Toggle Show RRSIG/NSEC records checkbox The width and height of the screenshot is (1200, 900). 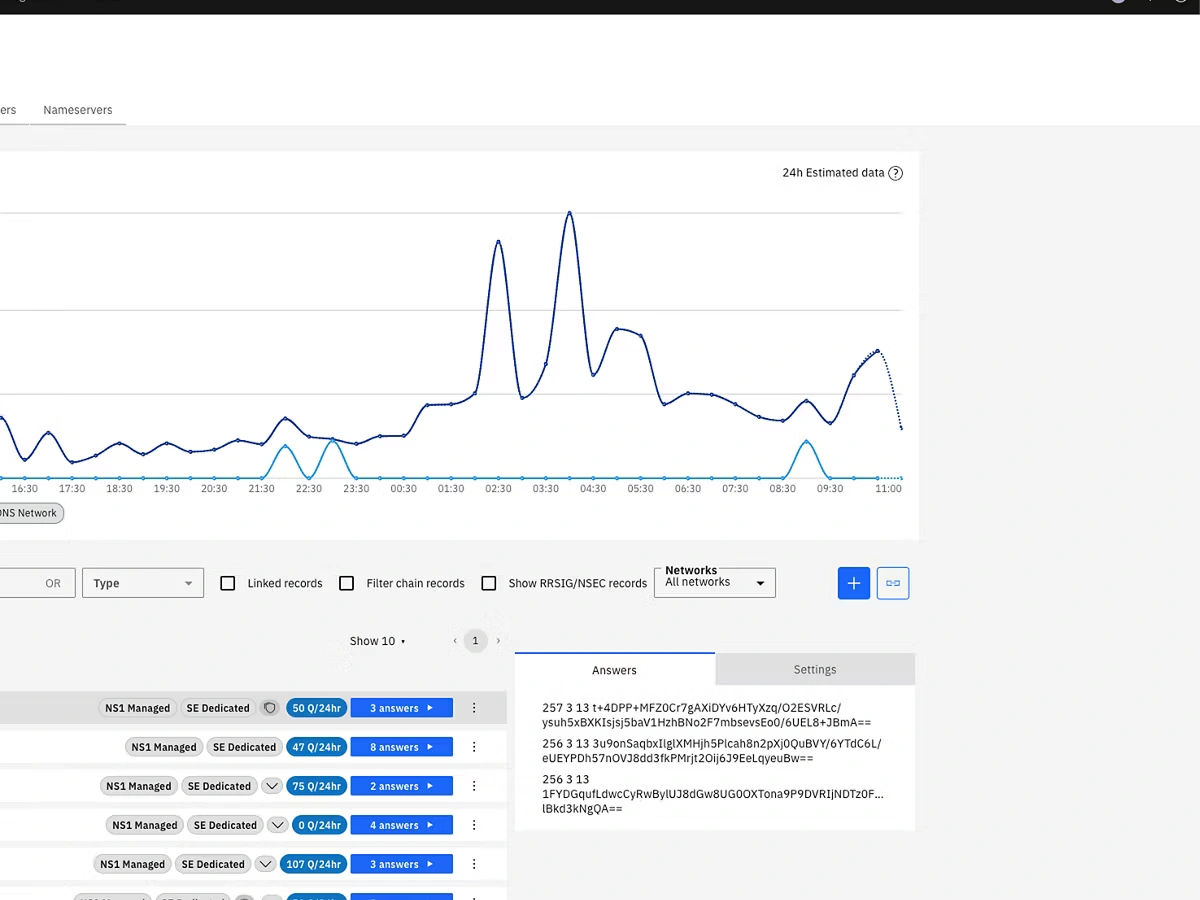point(489,583)
